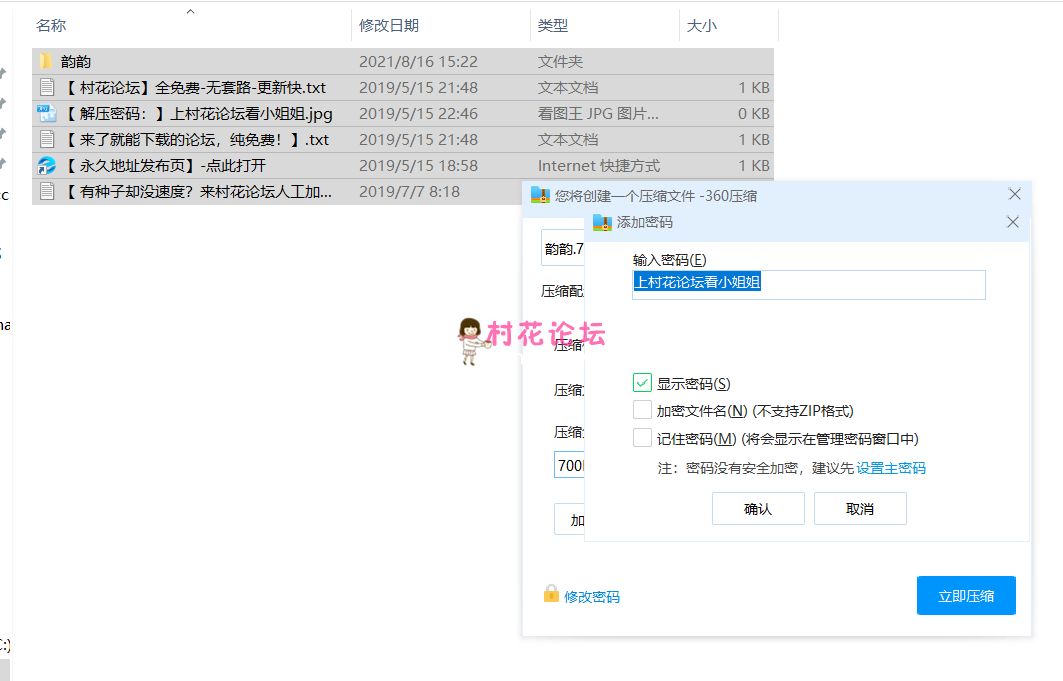Click text file icon for 【有种子却没速度
Image resolution: width=1063 pixels, height=681 pixels.
click(x=47, y=192)
